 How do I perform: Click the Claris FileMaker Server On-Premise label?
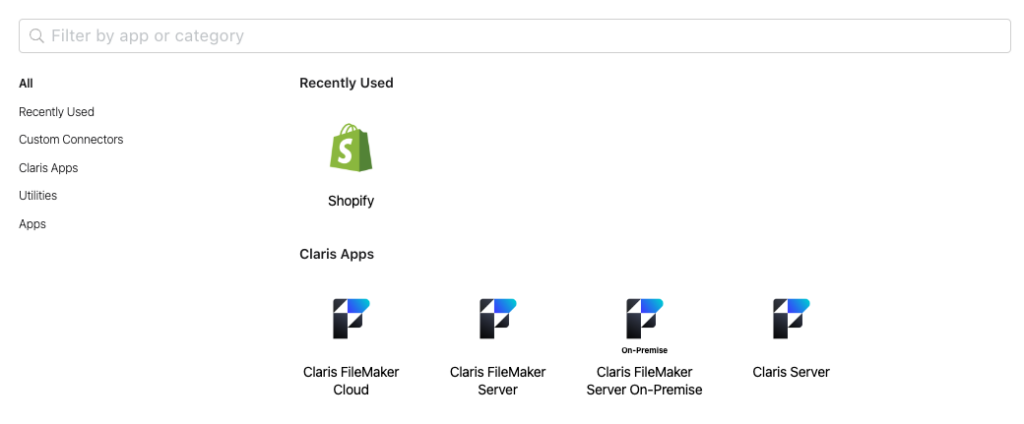pos(645,381)
